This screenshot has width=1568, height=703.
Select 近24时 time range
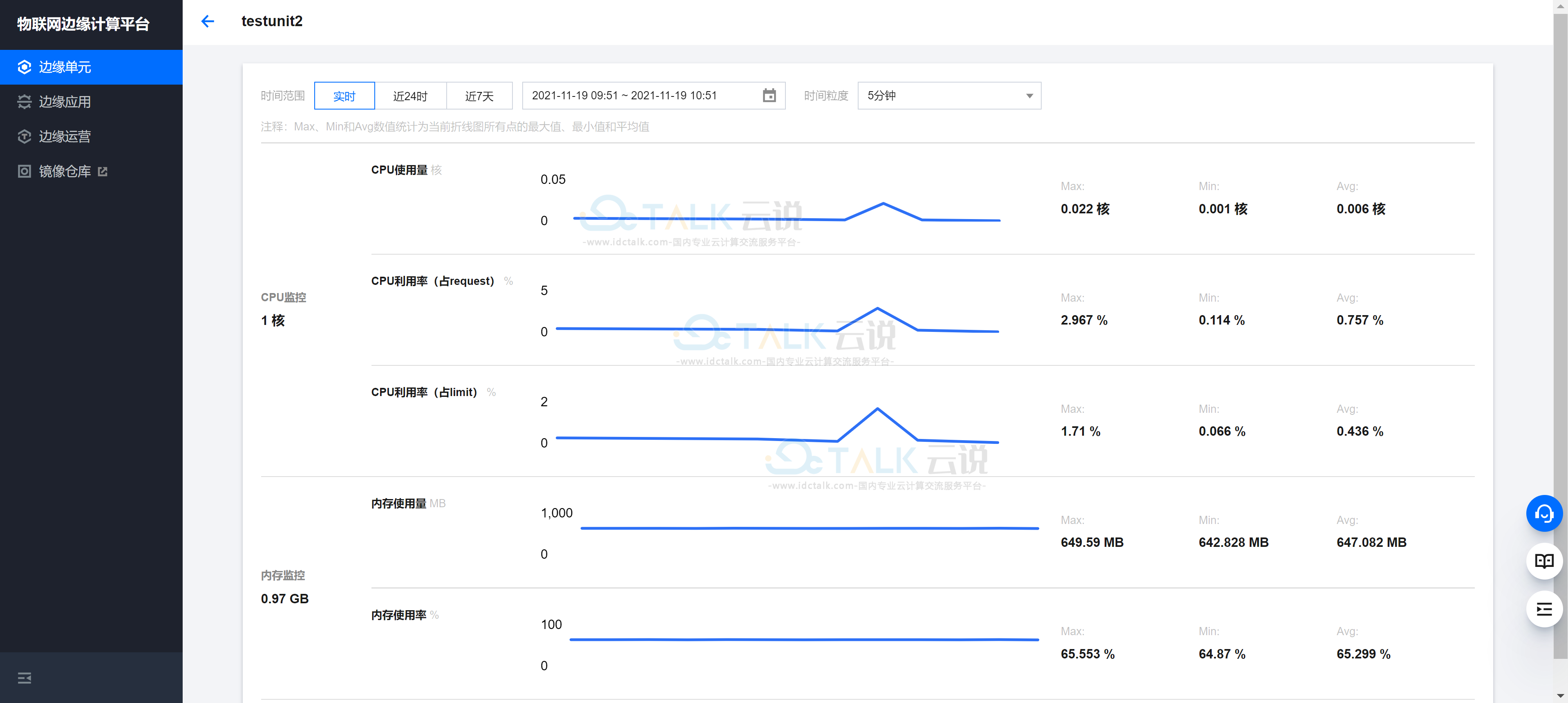(410, 96)
